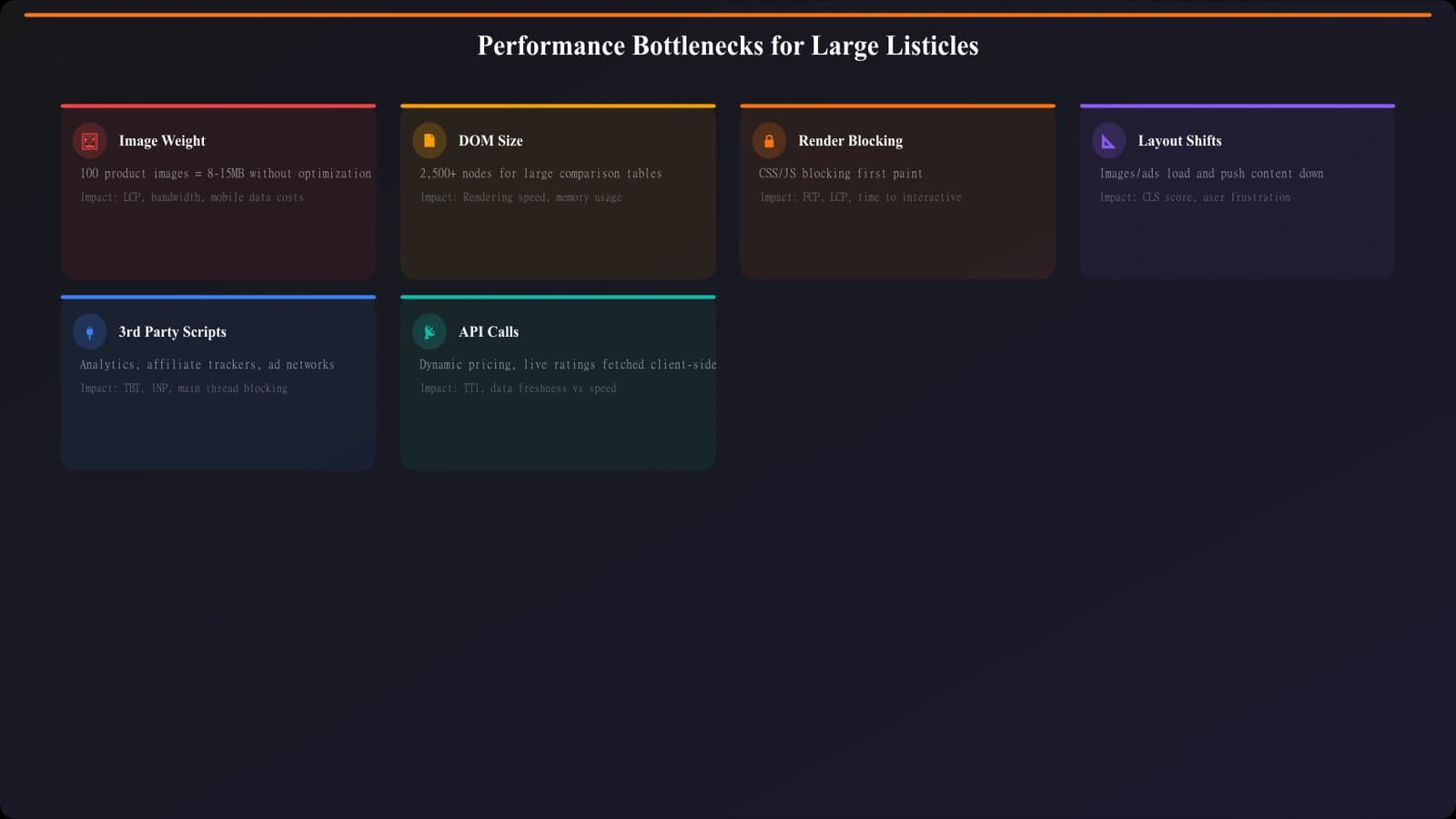This screenshot has height=819, width=1456.
Task: Click the purple accent bar above Layout Shifts
Action: tap(1238, 106)
